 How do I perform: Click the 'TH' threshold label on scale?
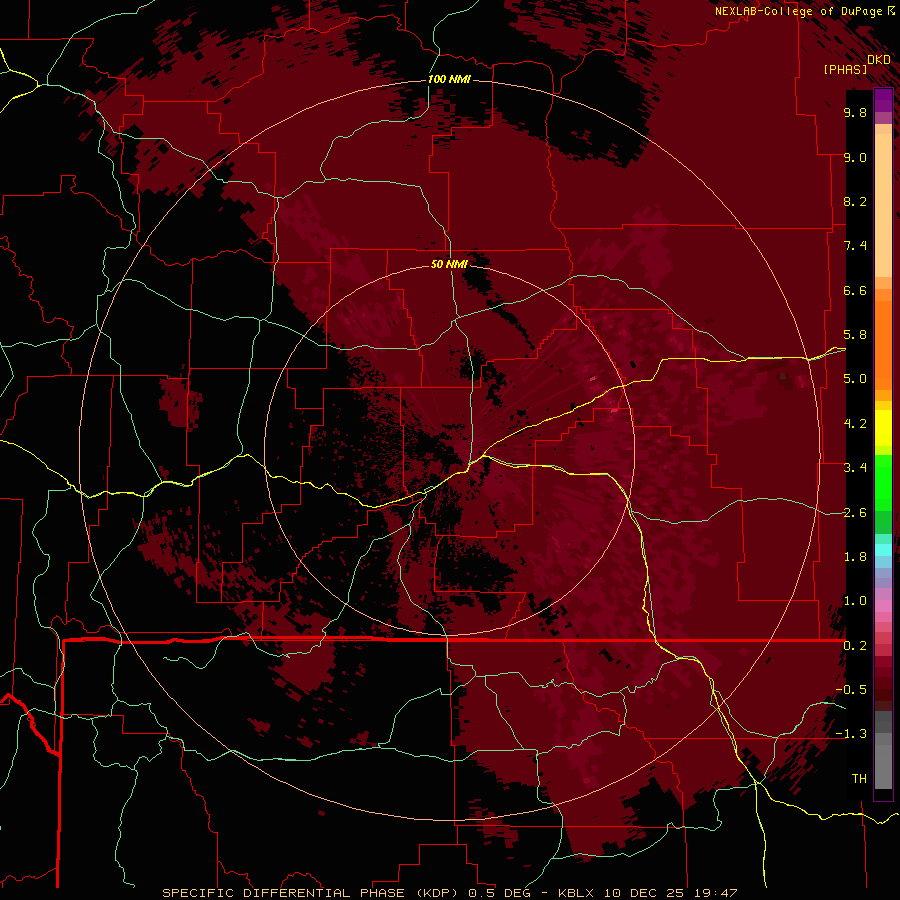click(x=859, y=779)
